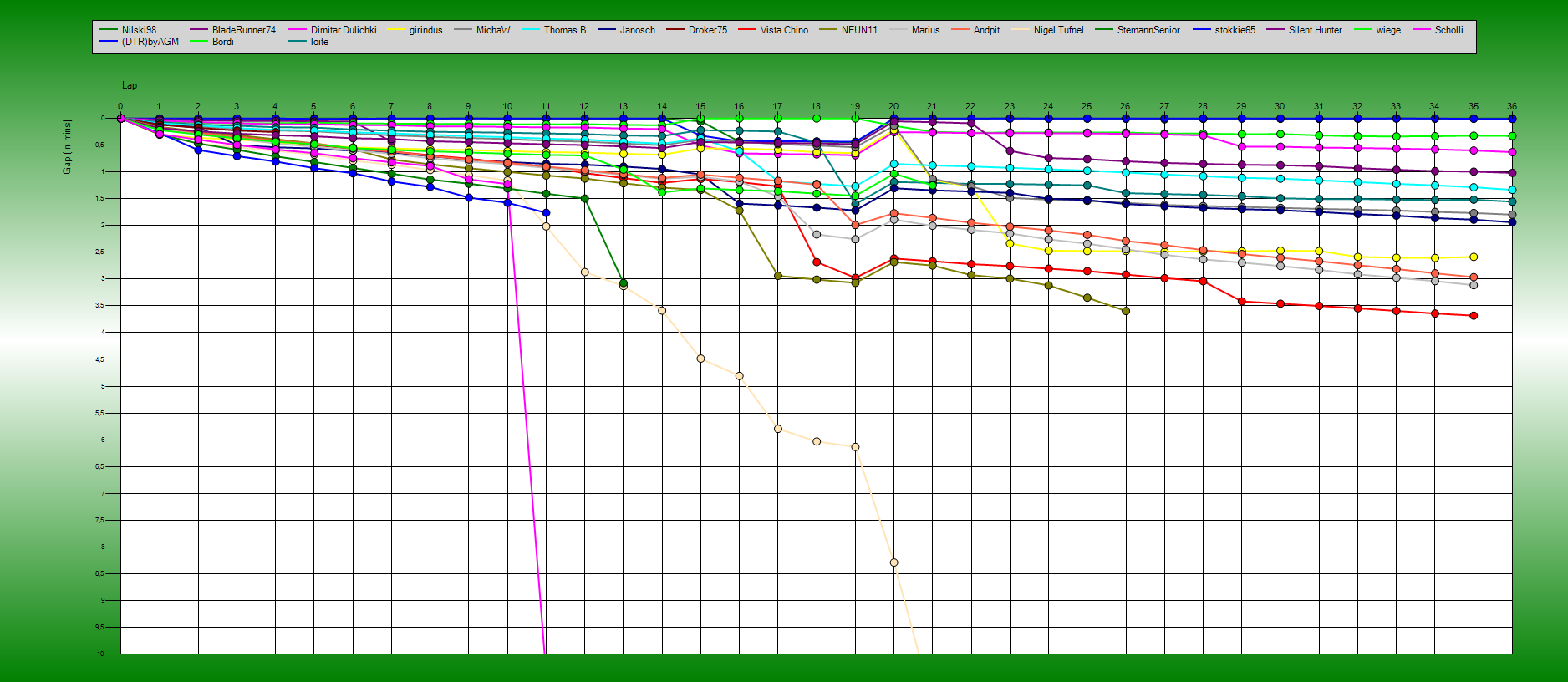Click the Marius legend entry
Screen dimensions: 1568x682
[915, 30]
